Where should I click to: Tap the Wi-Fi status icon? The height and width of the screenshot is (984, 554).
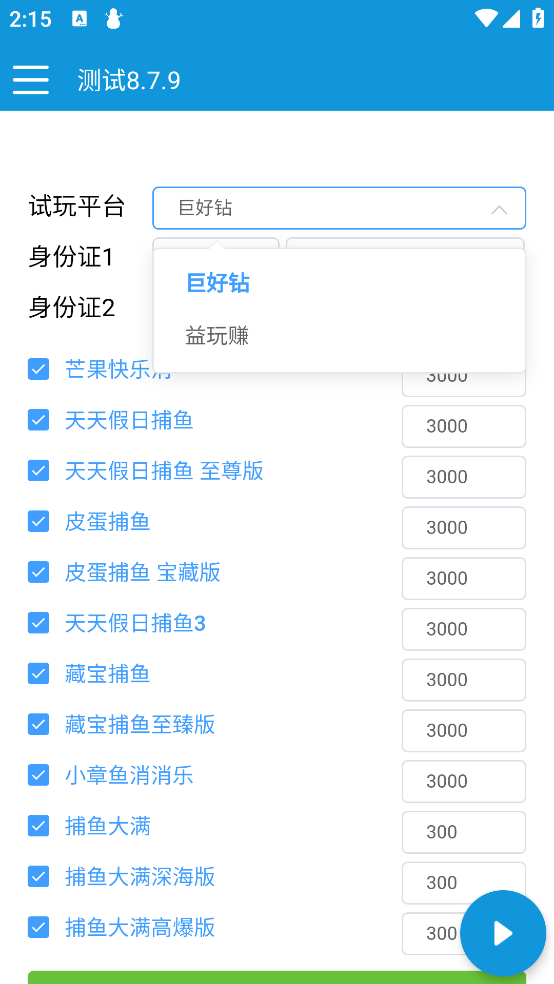[x=486, y=19]
